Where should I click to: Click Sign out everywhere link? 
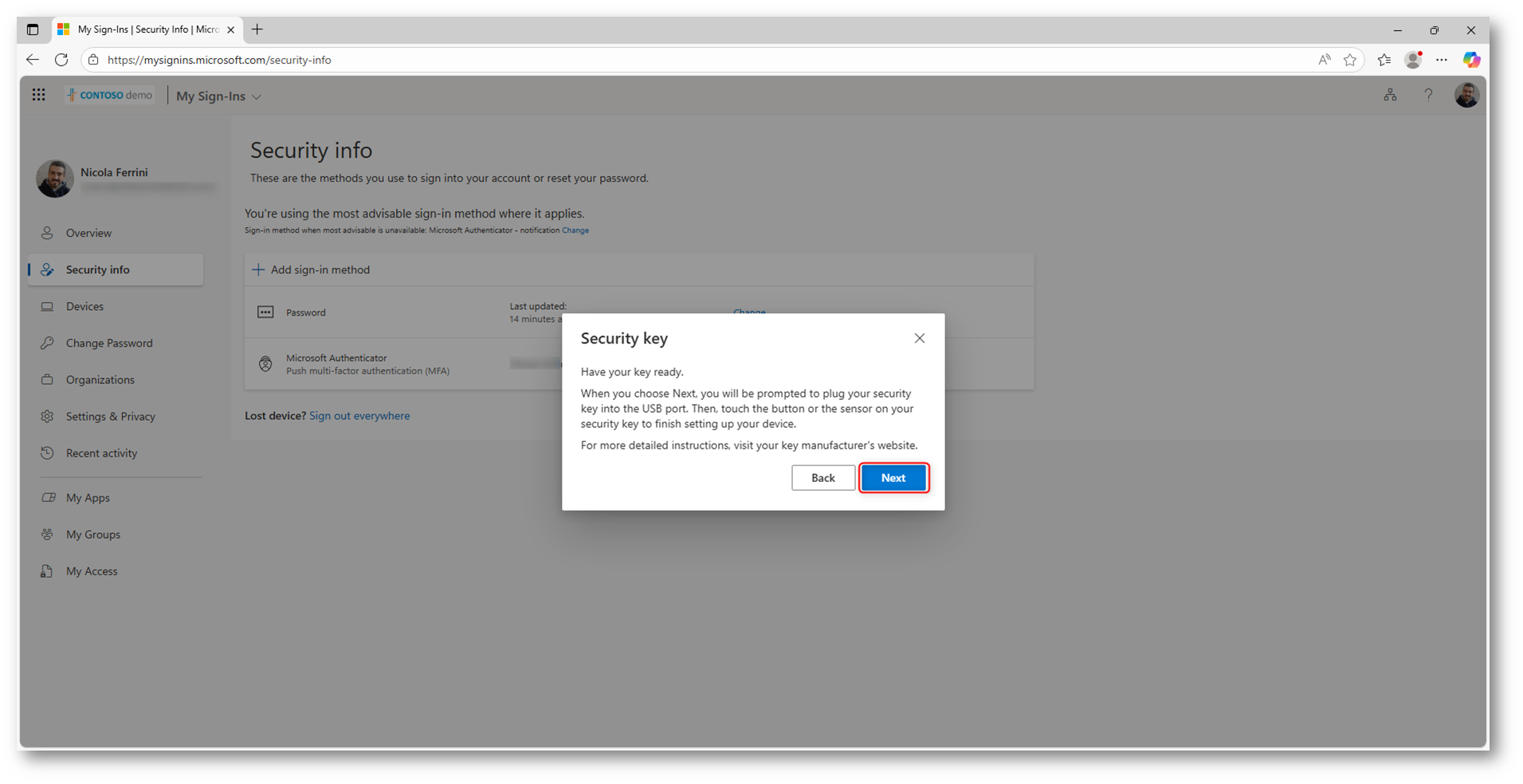[x=359, y=416]
